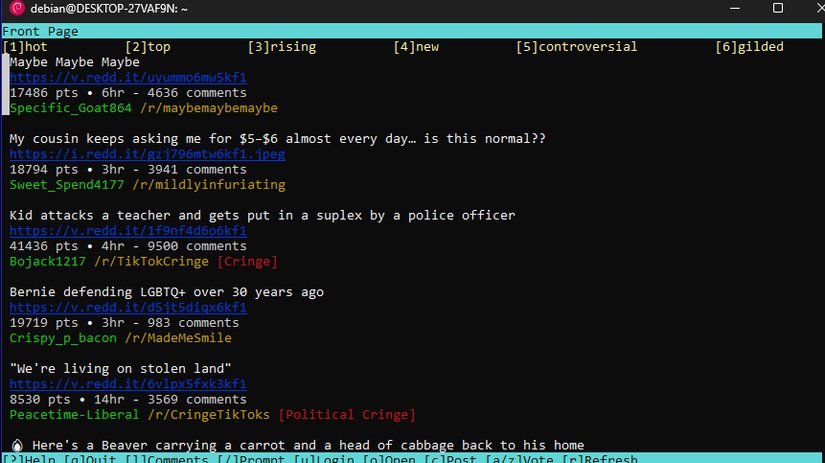This screenshot has height=463, width=825.
Task: Click "983 comments" count
Action: coord(193,323)
